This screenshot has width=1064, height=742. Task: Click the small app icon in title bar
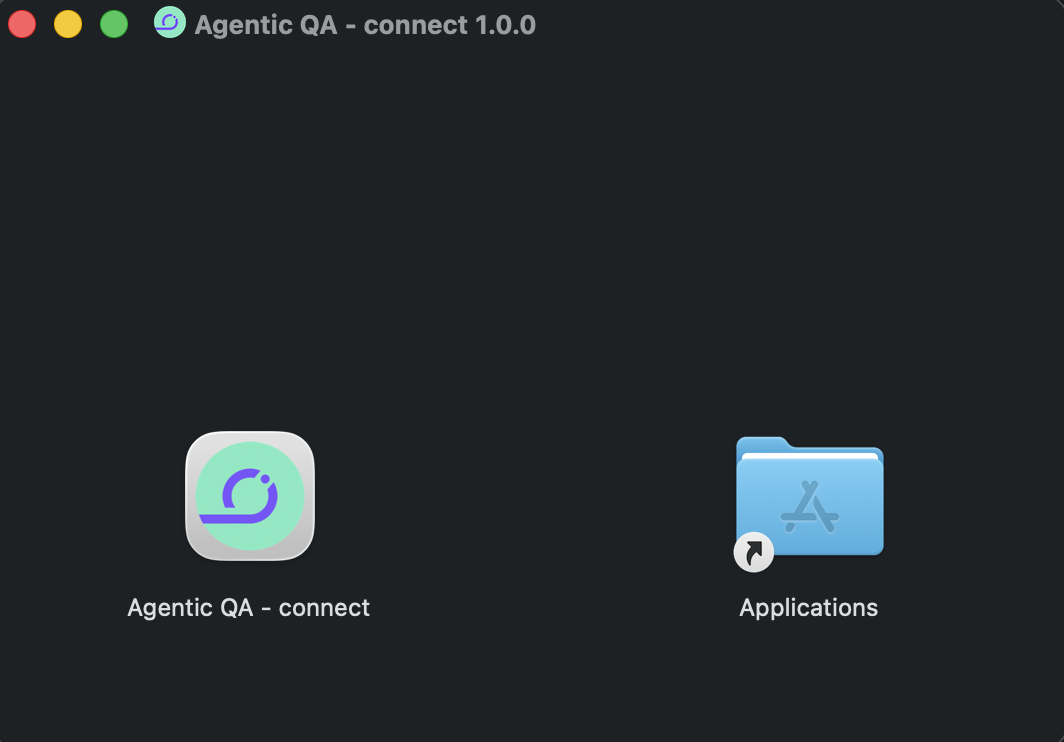click(x=170, y=22)
